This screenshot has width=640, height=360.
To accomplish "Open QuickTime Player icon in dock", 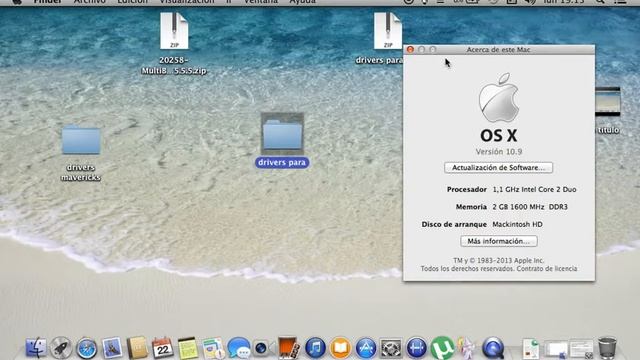I will click(493, 348).
